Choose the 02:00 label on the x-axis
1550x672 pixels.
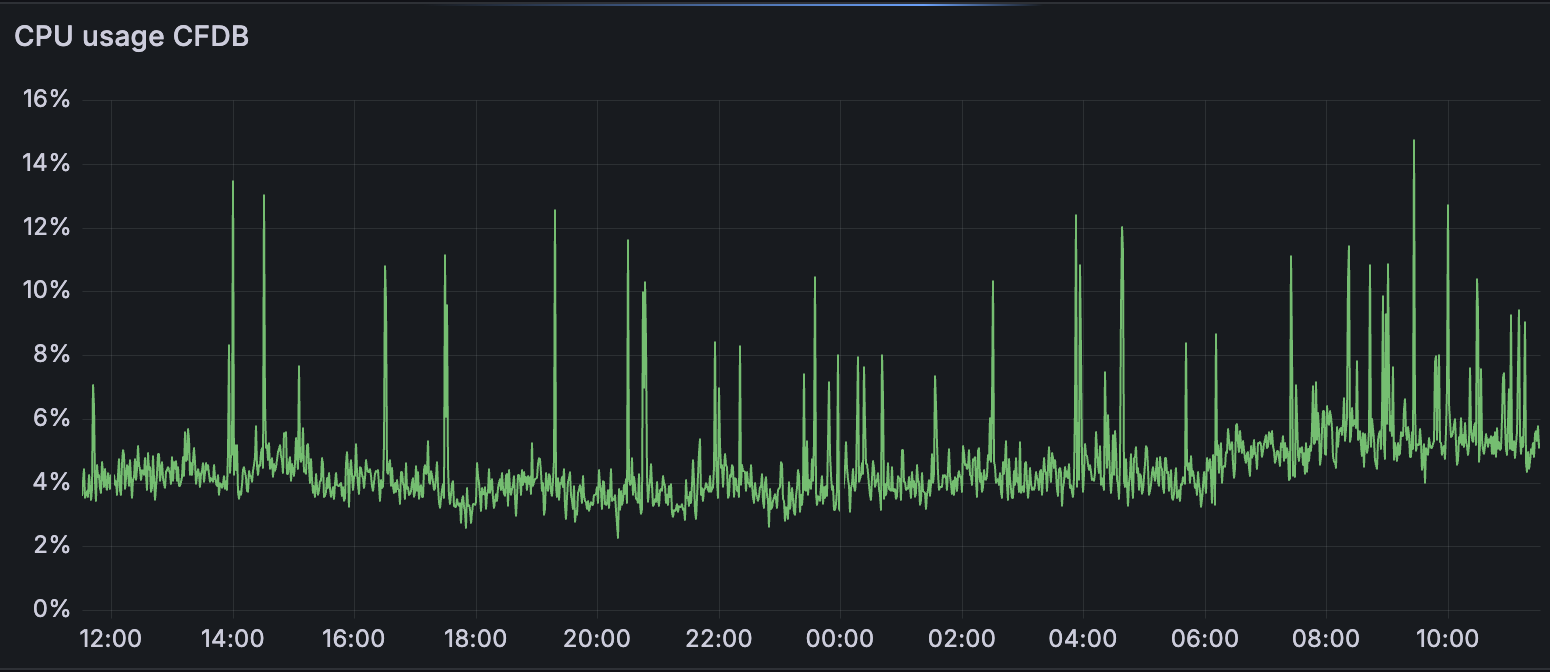pyautogui.click(x=962, y=638)
